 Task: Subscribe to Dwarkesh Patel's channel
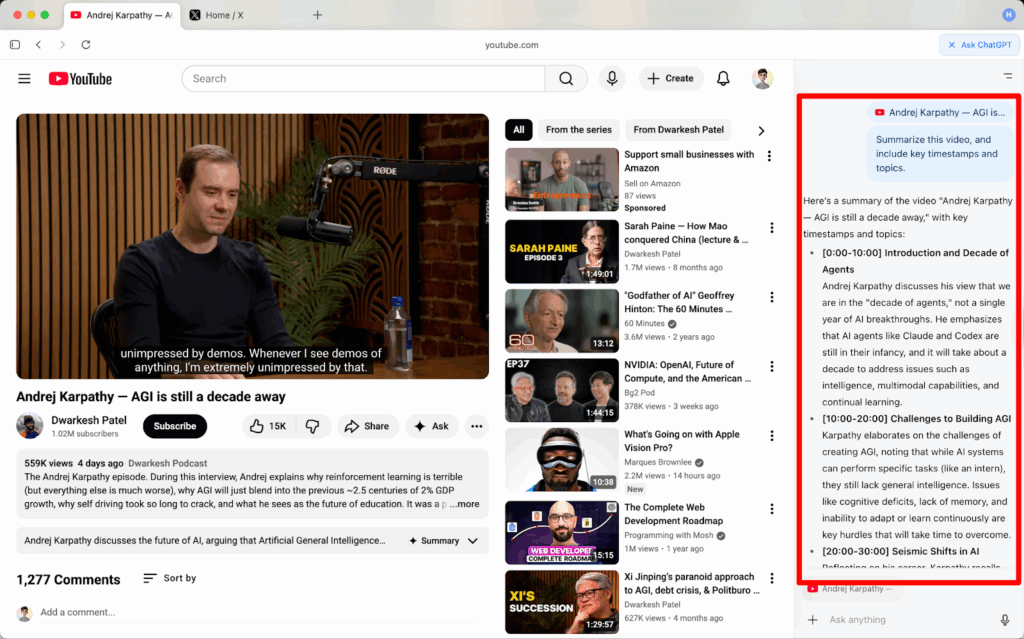pos(174,426)
